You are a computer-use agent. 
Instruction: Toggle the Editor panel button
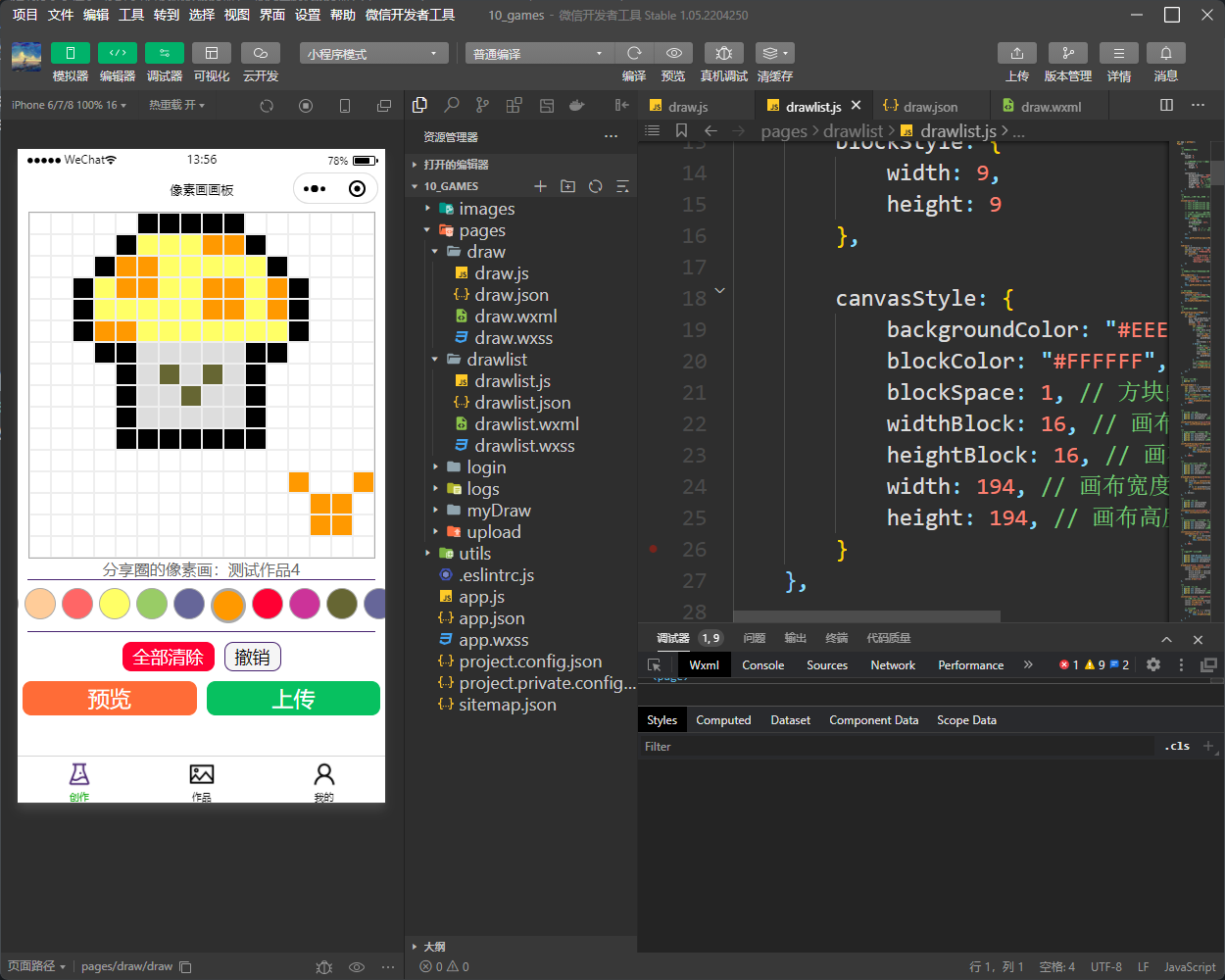117,53
